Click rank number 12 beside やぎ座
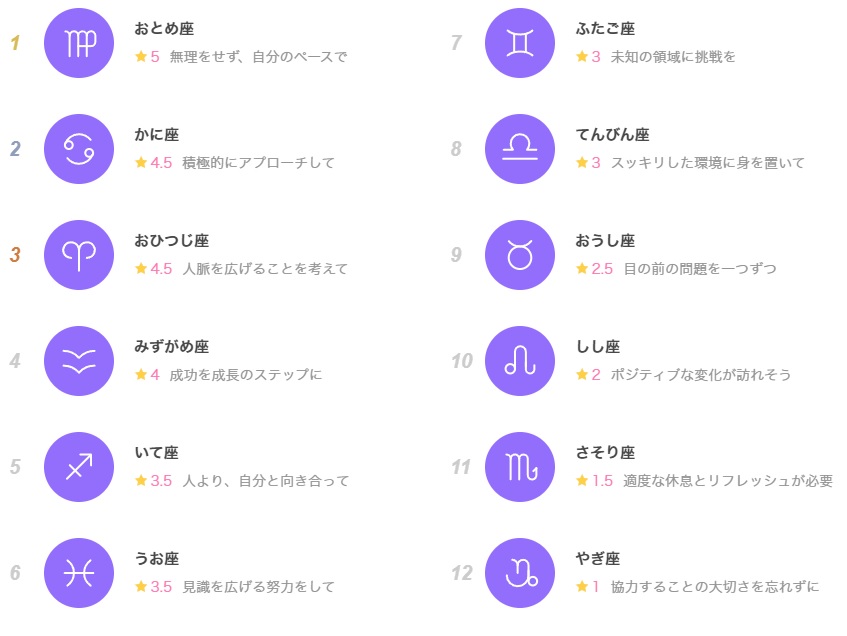 462,573
